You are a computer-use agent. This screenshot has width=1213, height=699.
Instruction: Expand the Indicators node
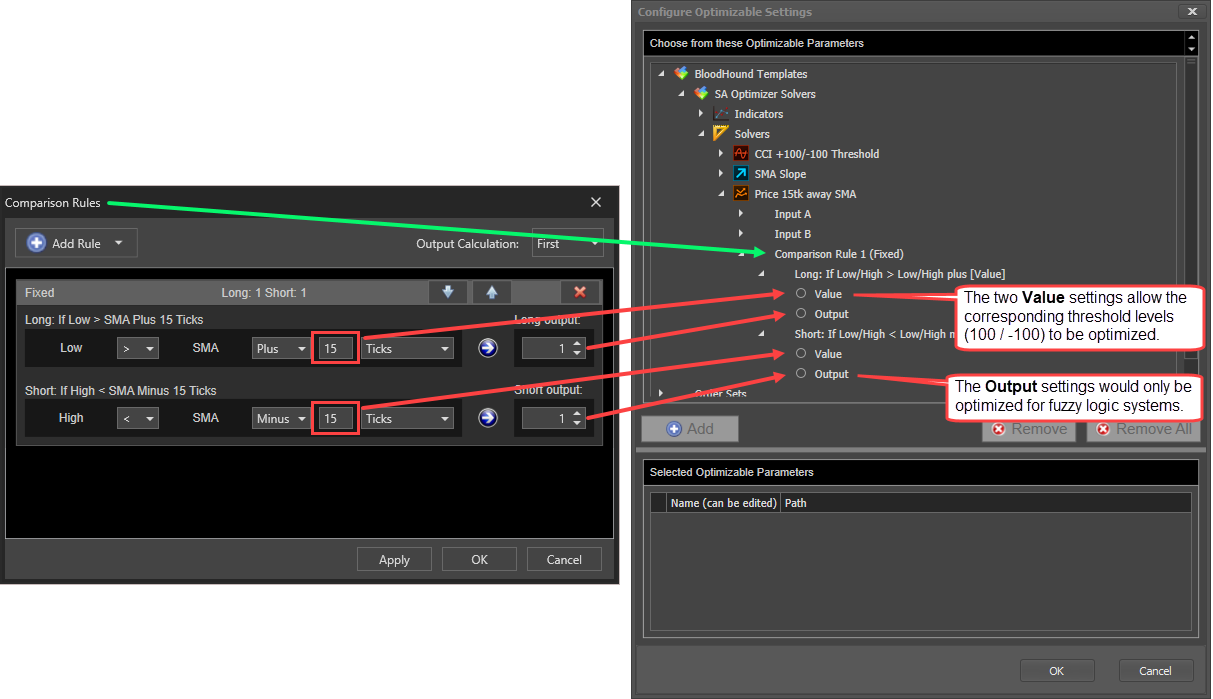click(701, 114)
